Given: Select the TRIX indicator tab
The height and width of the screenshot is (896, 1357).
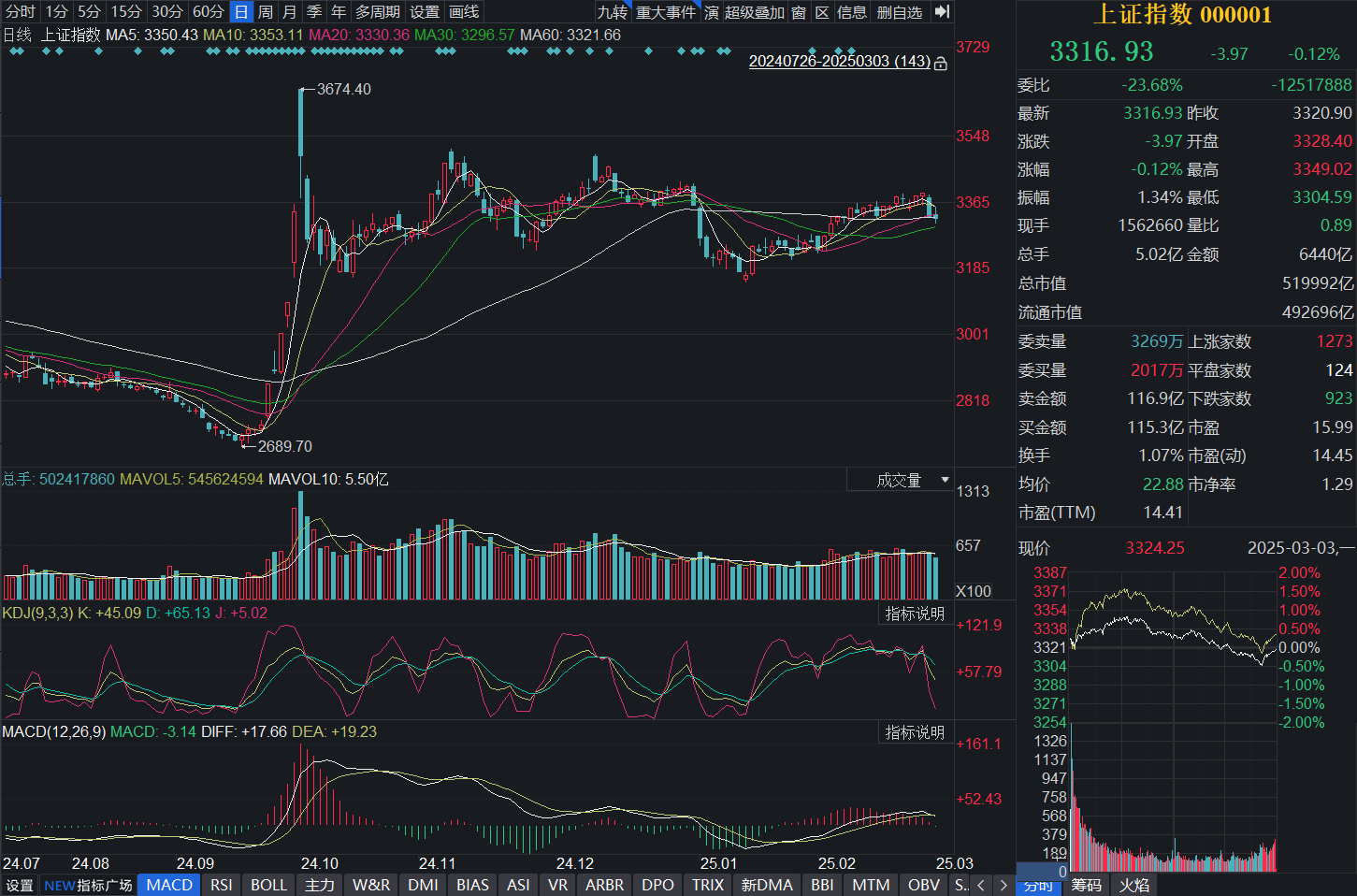Looking at the screenshot, I should coord(708,885).
